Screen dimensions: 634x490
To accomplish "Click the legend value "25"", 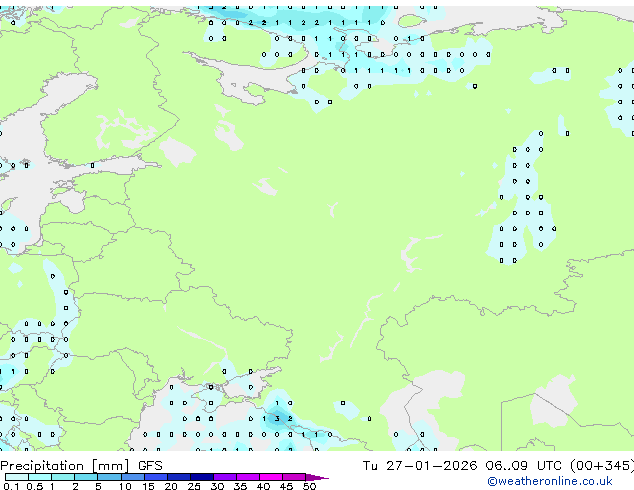I will click(194, 486).
